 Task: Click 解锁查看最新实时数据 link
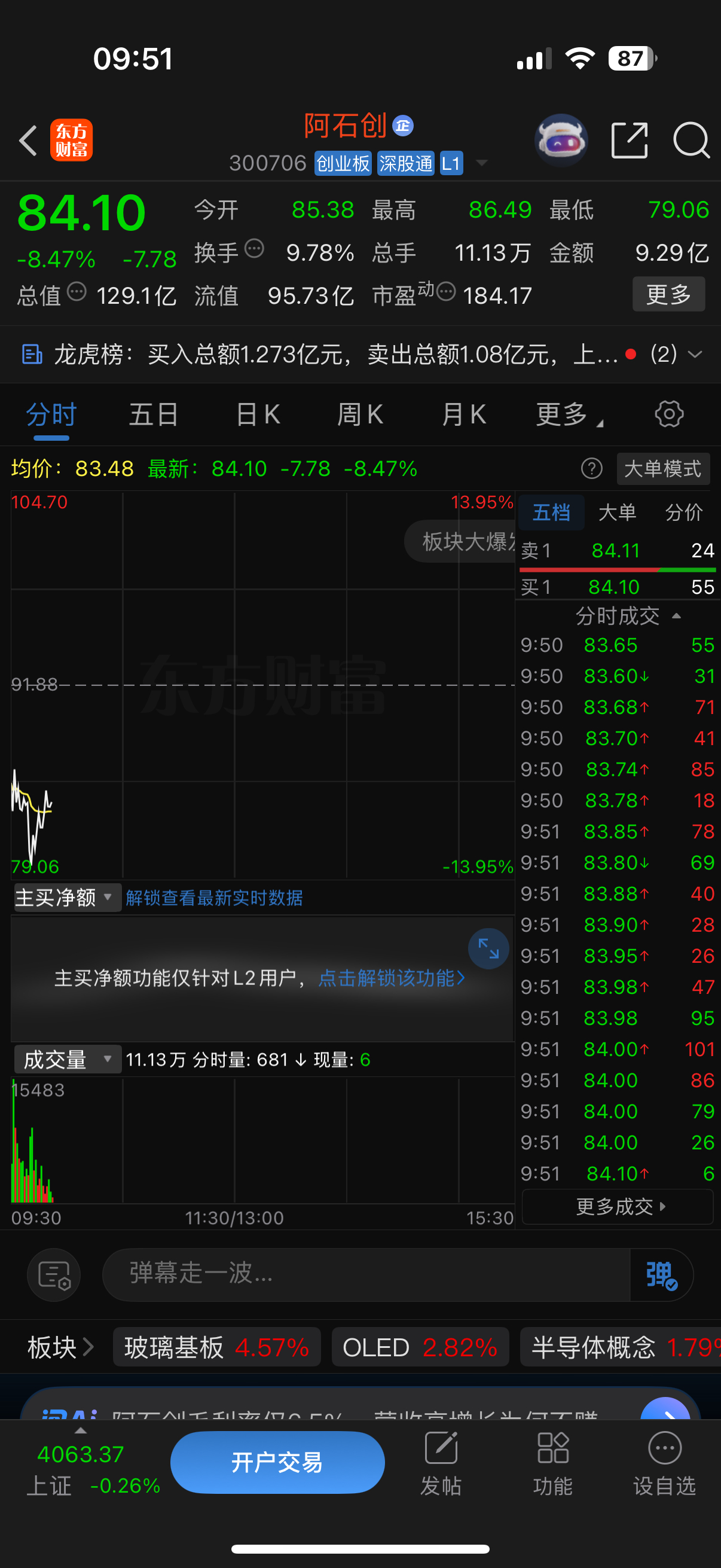coord(214,897)
